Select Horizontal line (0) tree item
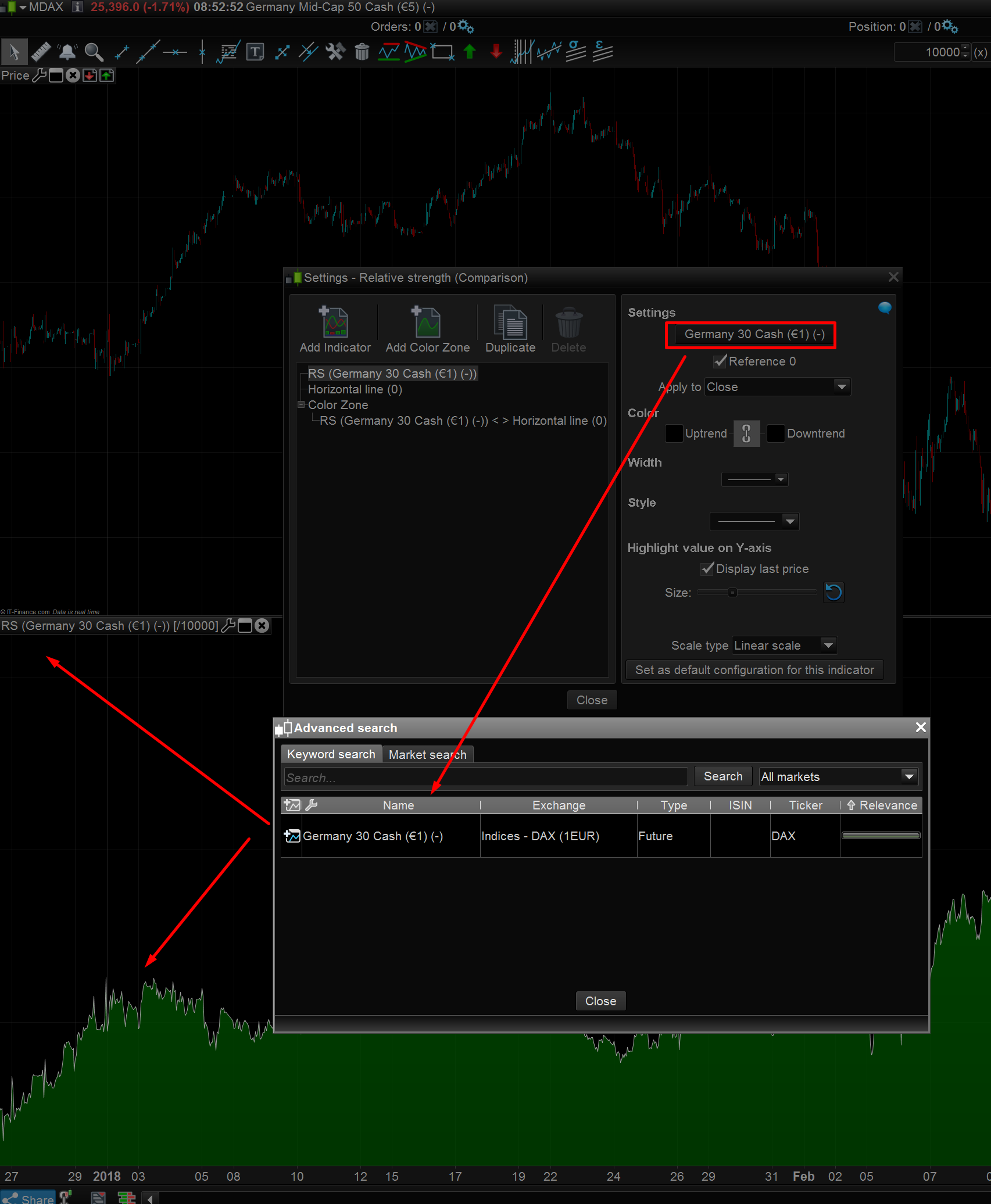Image resolution: width=991 pixels, height=1204 pixels. 355,389
